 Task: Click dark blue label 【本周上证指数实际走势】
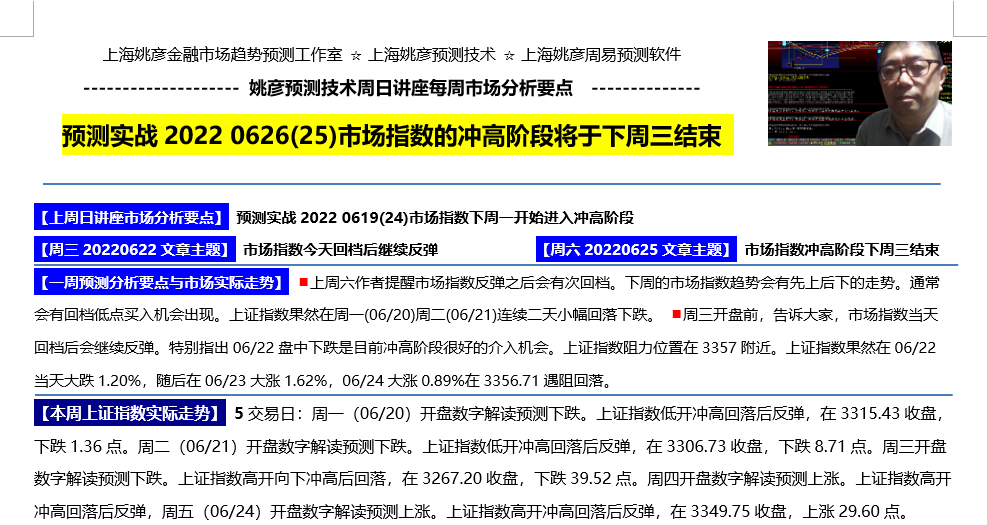click(130, 414)
